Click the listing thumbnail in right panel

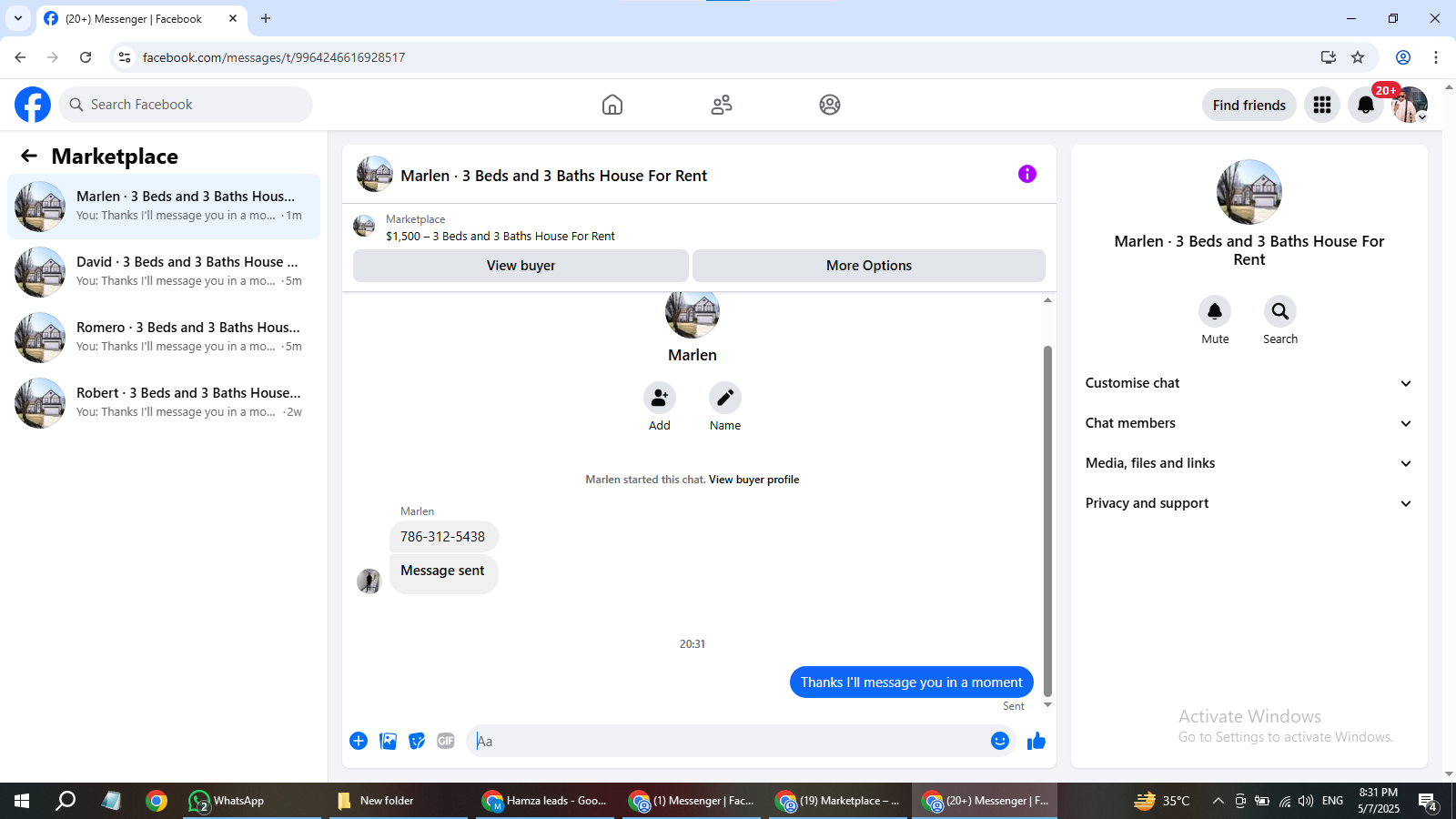(1249, 192)
